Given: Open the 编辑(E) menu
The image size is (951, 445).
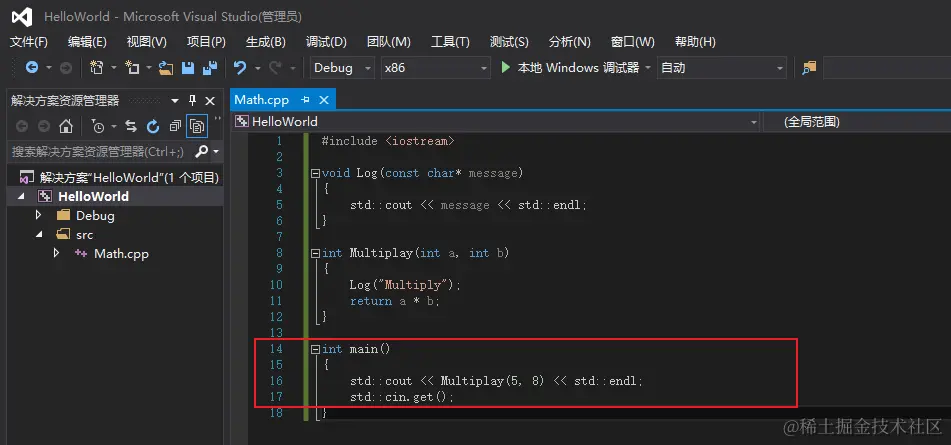Looking at the screenshot, I should 87,42.
